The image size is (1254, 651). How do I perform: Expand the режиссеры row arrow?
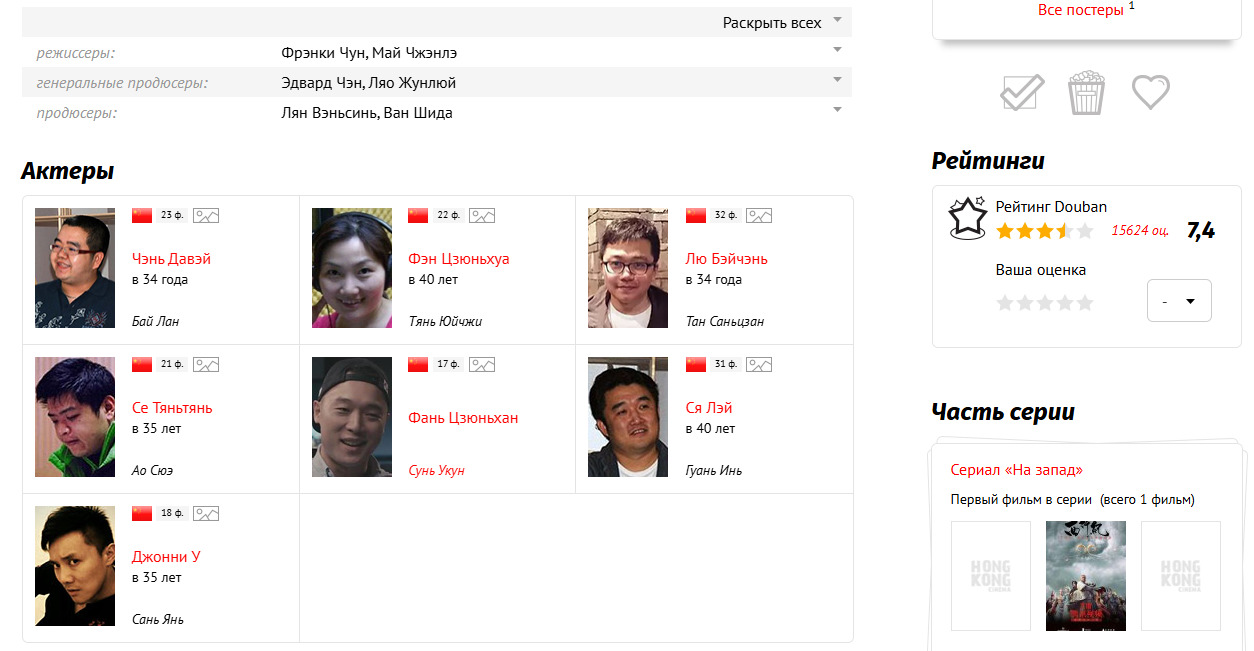pos(837,50)
